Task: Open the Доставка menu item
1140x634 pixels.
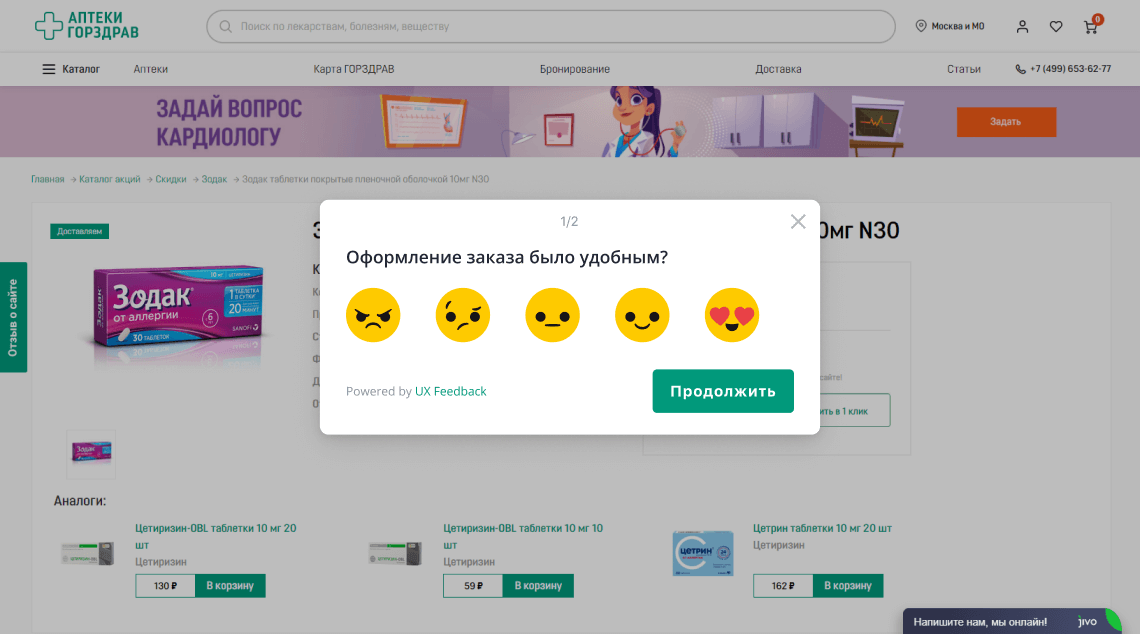Action: click(778, 69)
